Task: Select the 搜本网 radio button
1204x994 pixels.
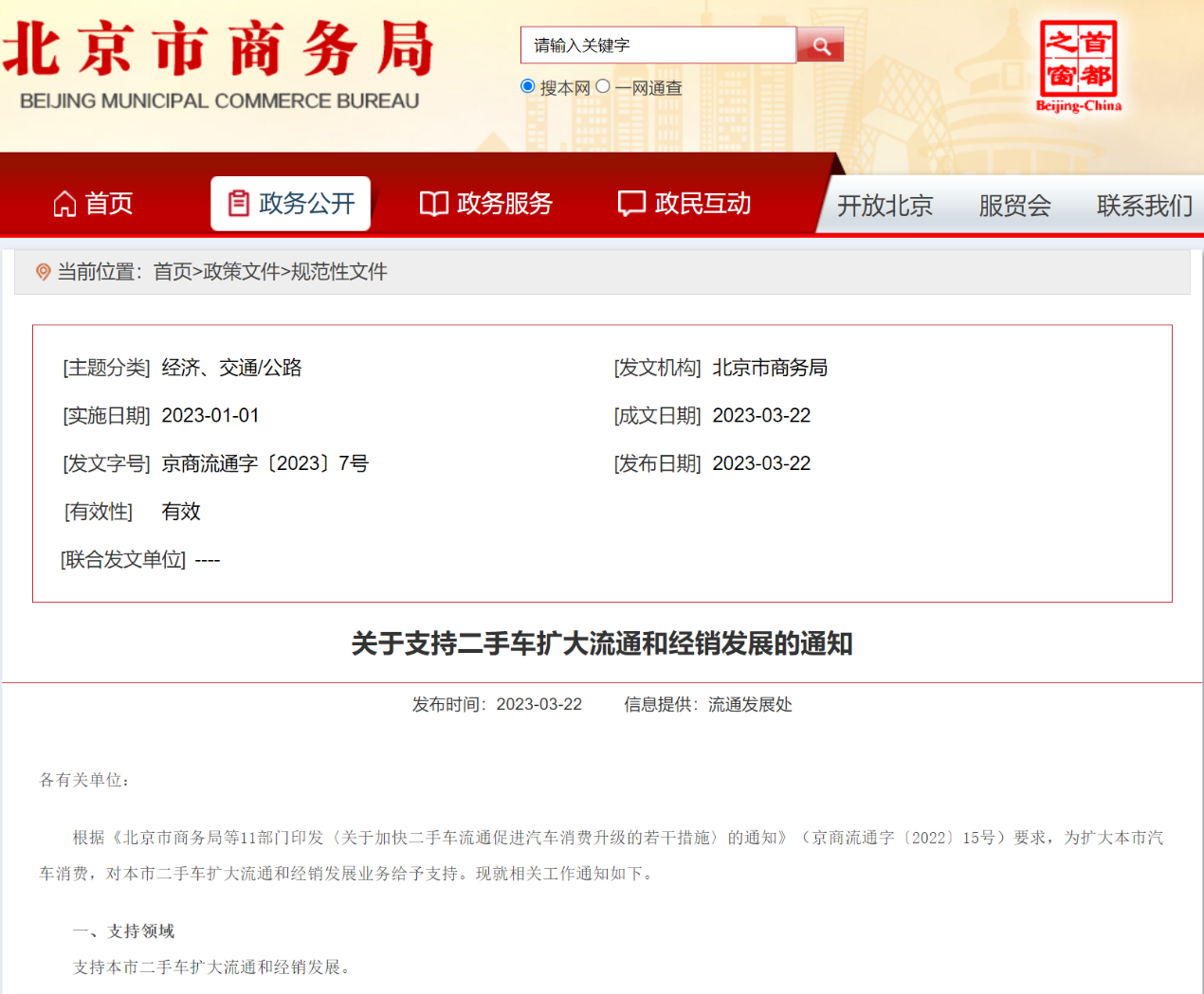Action: click(x=528, y=86)
